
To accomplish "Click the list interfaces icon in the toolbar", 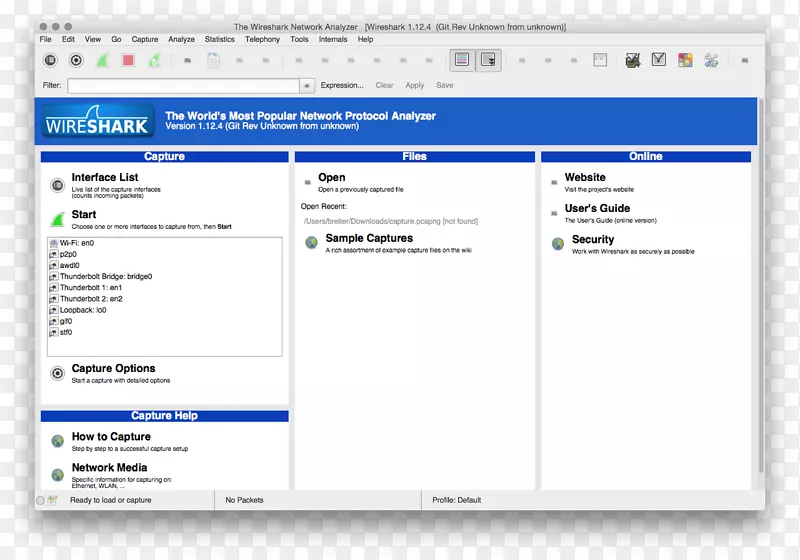I will click(50, 60).
